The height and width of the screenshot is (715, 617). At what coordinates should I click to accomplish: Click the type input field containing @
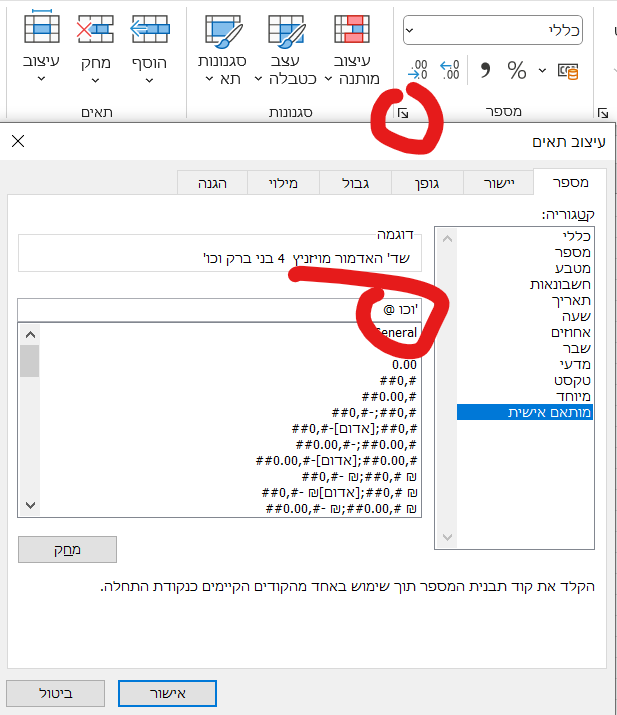pyautogui.click(x=219, y=310)
